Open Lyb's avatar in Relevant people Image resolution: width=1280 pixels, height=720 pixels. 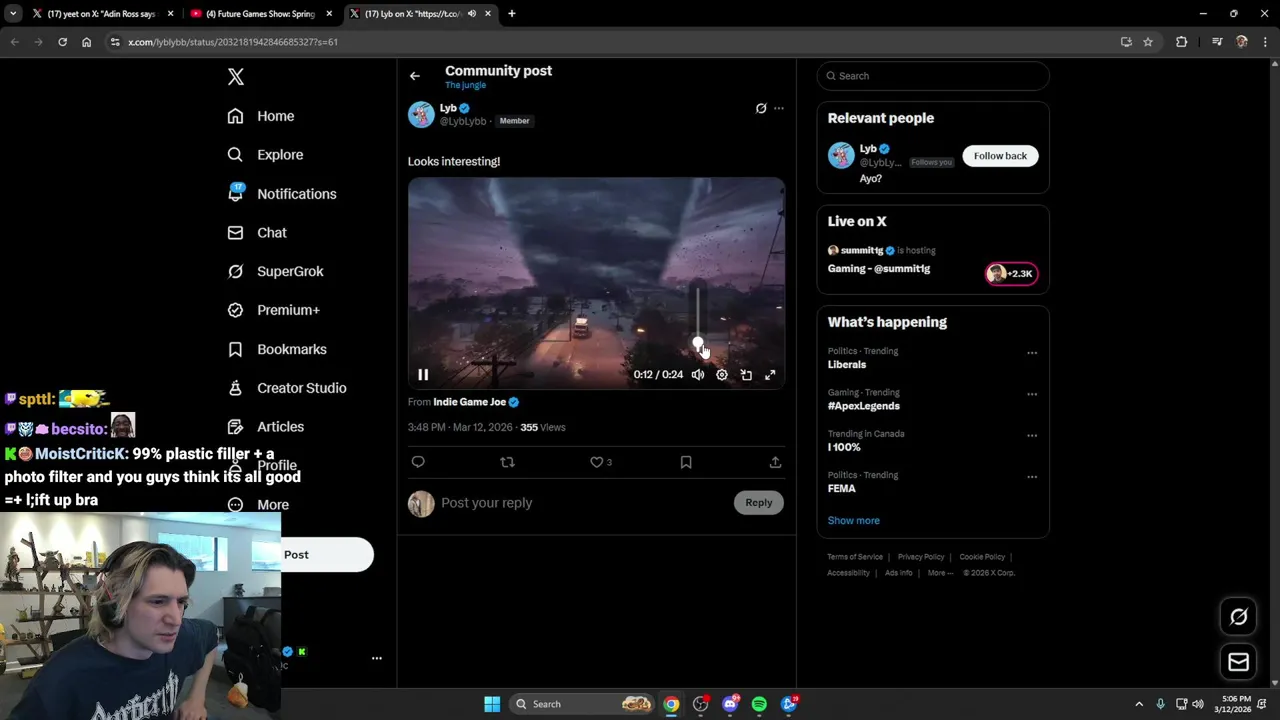841,155
